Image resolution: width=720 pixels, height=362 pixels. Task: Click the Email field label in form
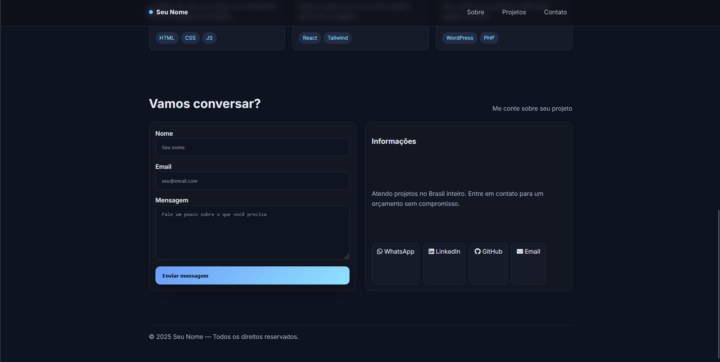(163, 167)
